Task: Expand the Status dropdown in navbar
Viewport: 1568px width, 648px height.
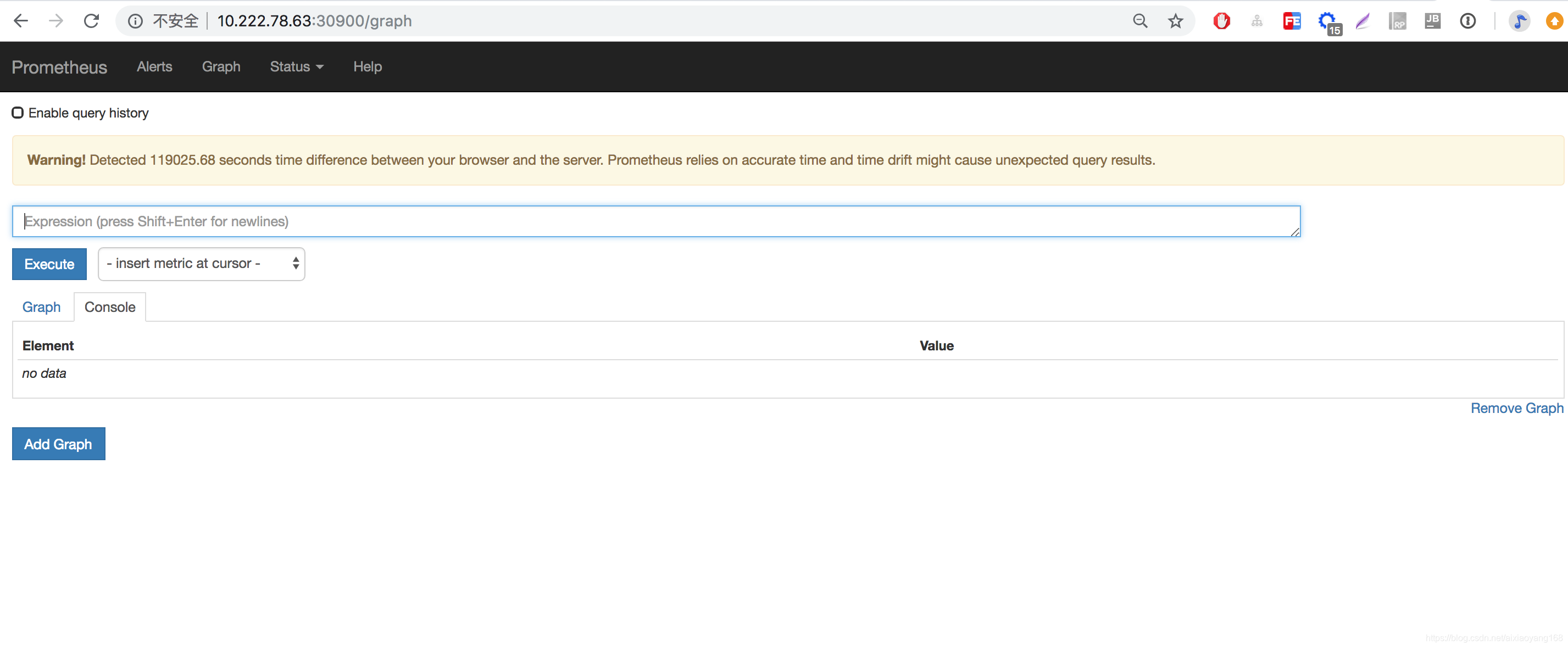Action: [297, 67]
